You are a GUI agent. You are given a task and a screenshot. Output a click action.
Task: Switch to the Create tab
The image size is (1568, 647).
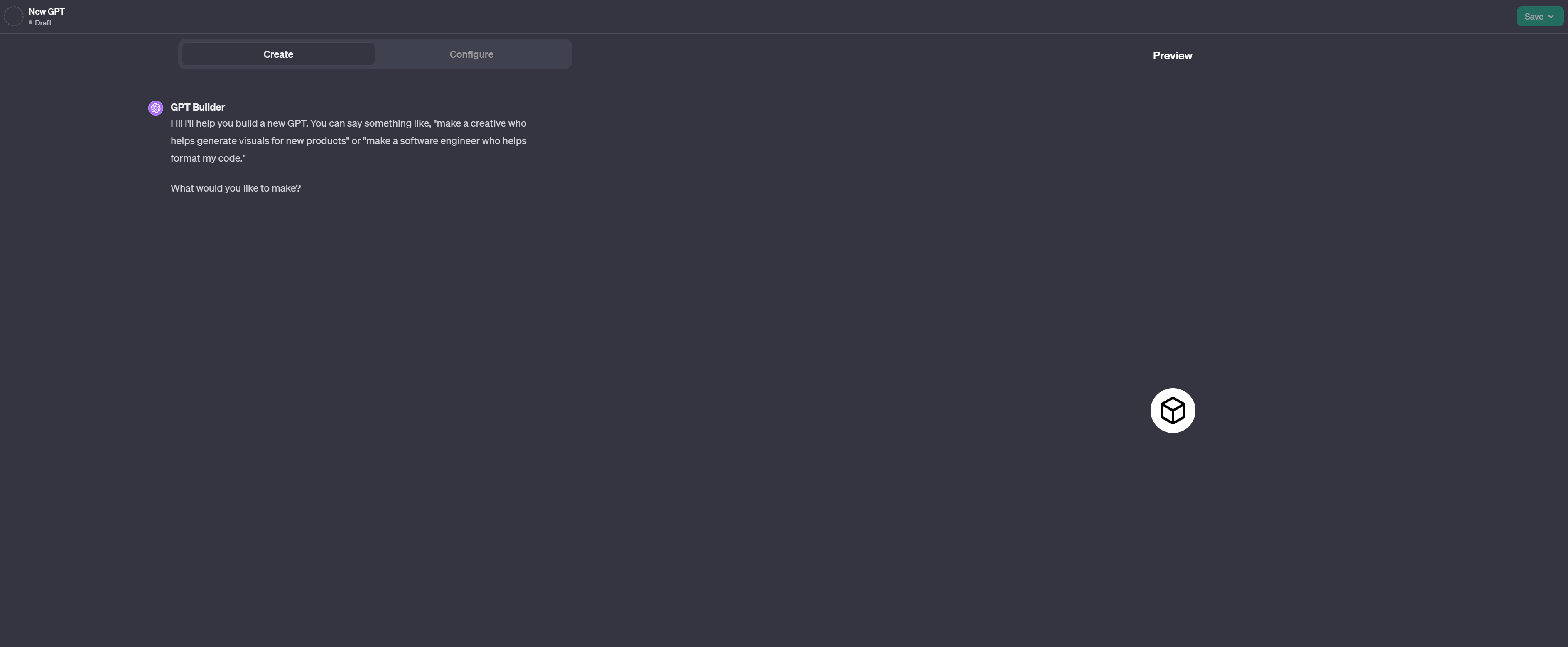[x=278, y=54]
